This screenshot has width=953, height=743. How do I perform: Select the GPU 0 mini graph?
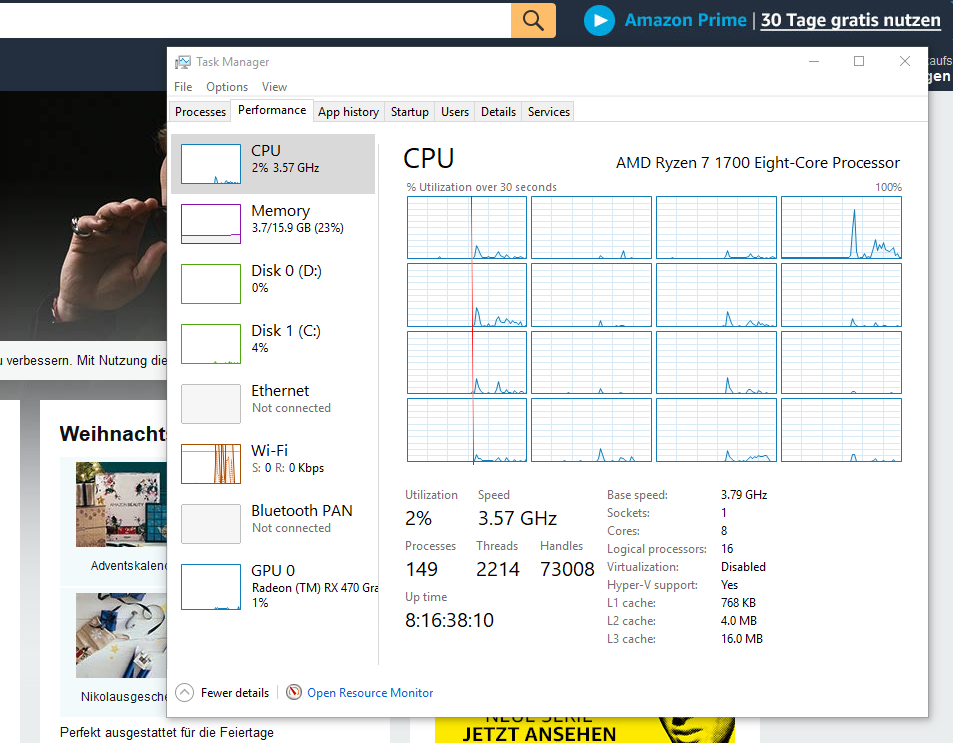[x=211, y=587]
